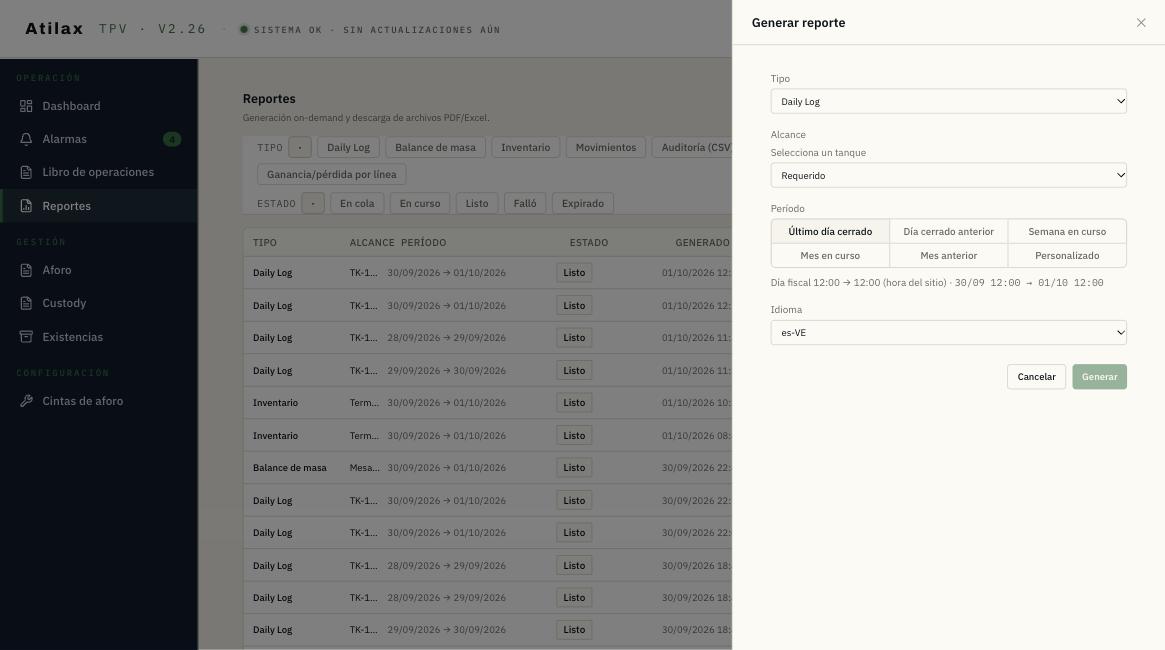1165x650 pixels.
Task: Click the Reportes document icon in sidebar
Action: point(26,206)
